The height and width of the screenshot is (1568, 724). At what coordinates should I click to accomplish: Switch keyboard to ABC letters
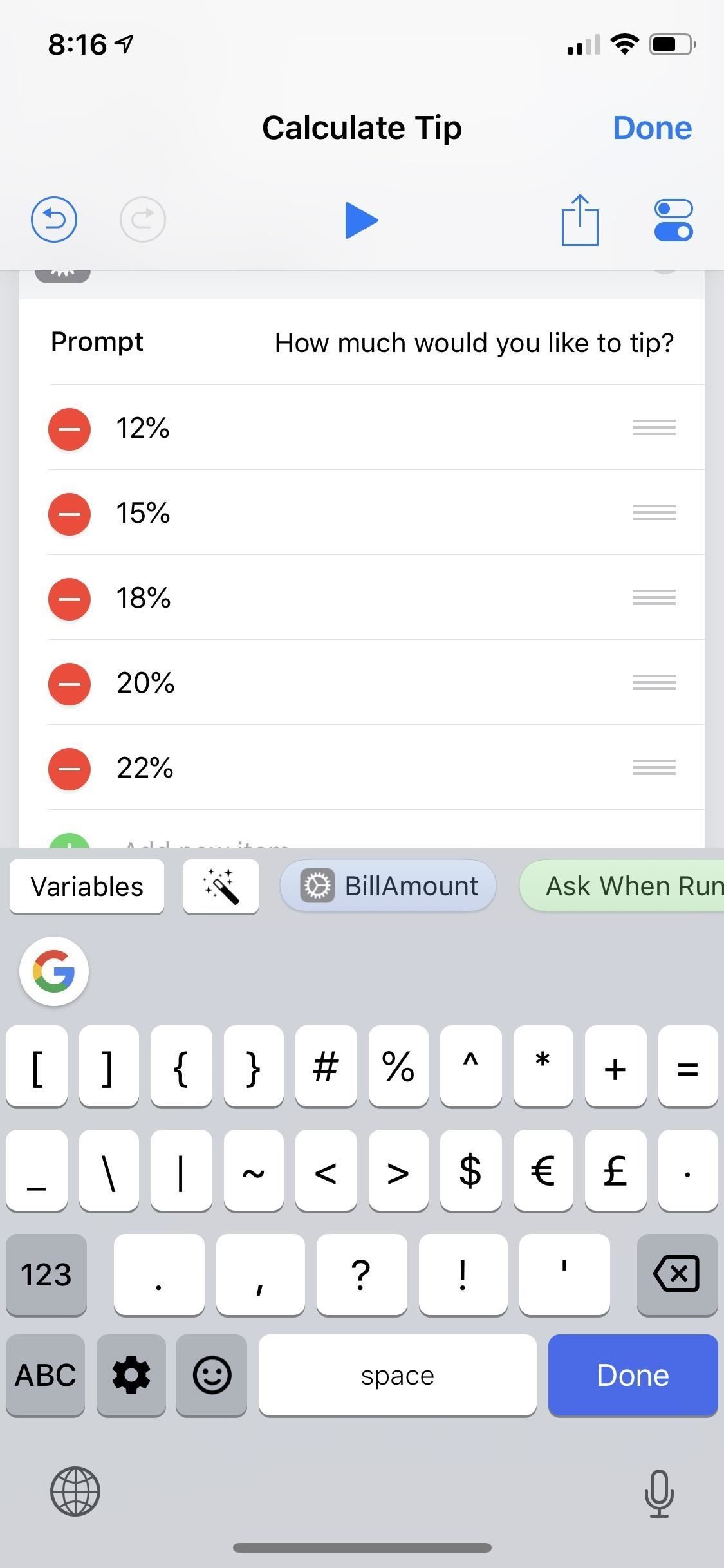click(x=45, y=1375)
